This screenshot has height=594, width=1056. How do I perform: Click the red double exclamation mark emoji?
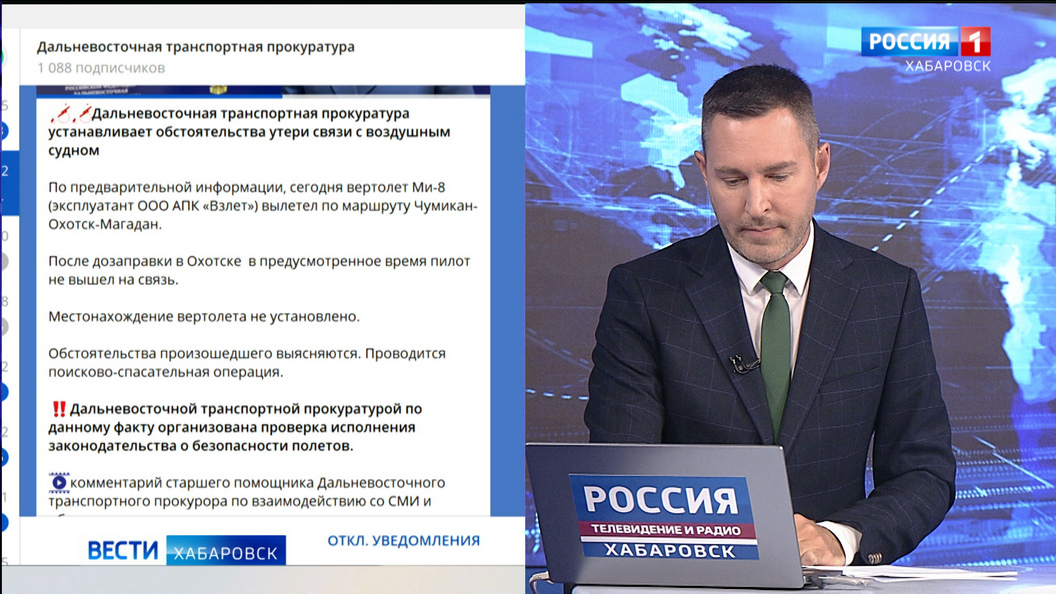pos(59,409)
